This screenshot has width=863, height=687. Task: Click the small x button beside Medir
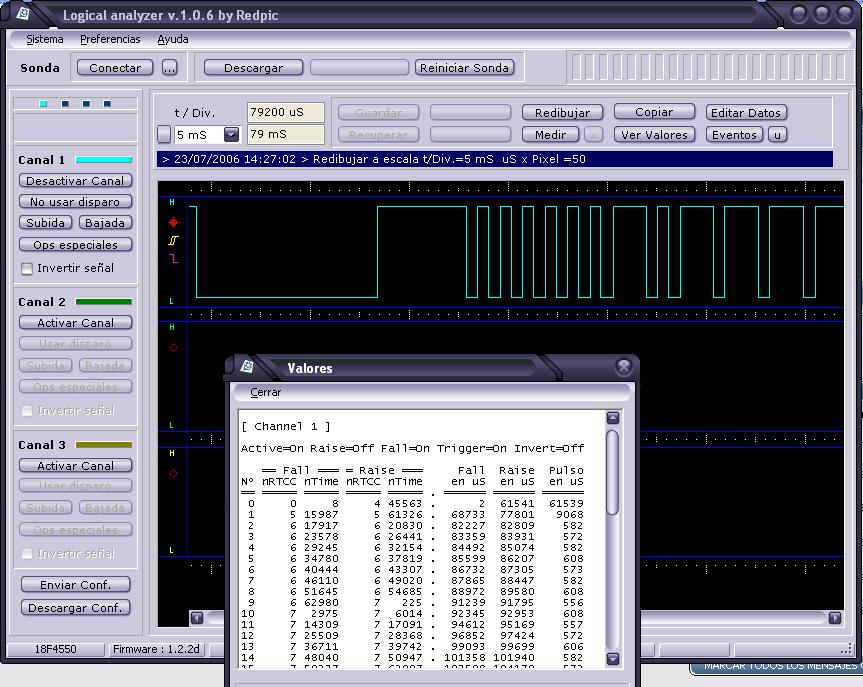tap(593, 135)
